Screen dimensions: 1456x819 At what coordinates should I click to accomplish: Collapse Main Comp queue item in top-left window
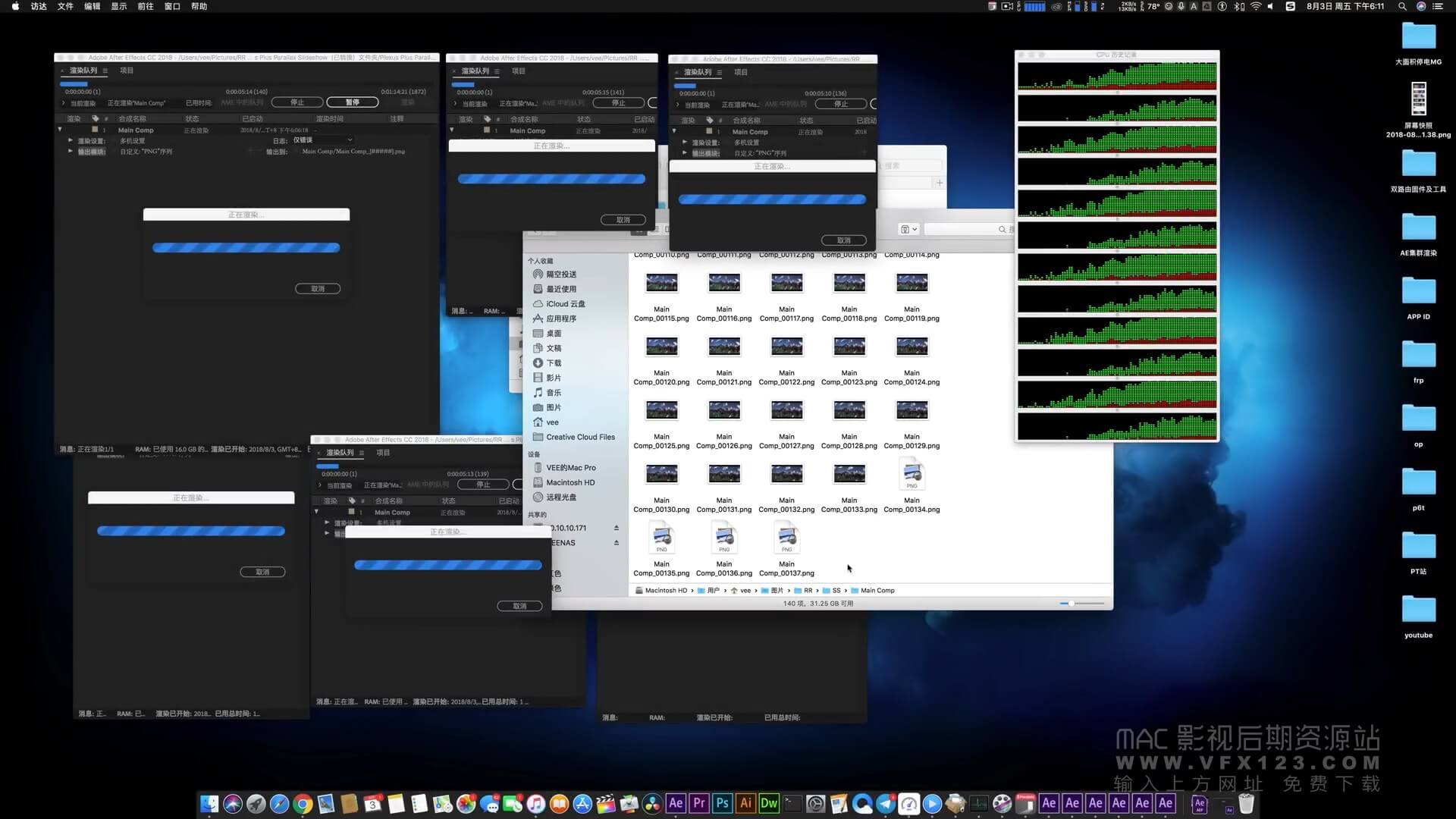point(60,130)
